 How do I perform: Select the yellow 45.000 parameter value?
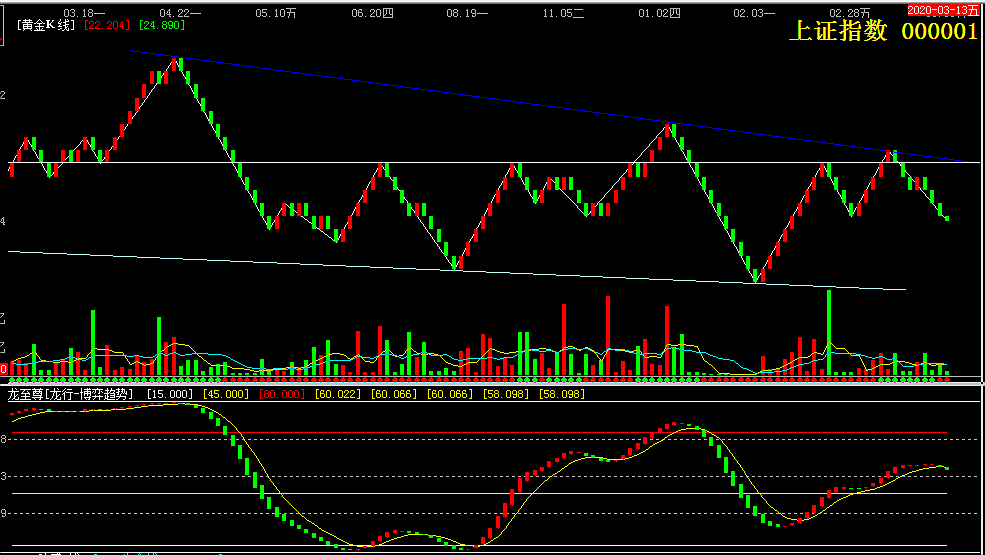pyautogui.click(x=226, y=394)
